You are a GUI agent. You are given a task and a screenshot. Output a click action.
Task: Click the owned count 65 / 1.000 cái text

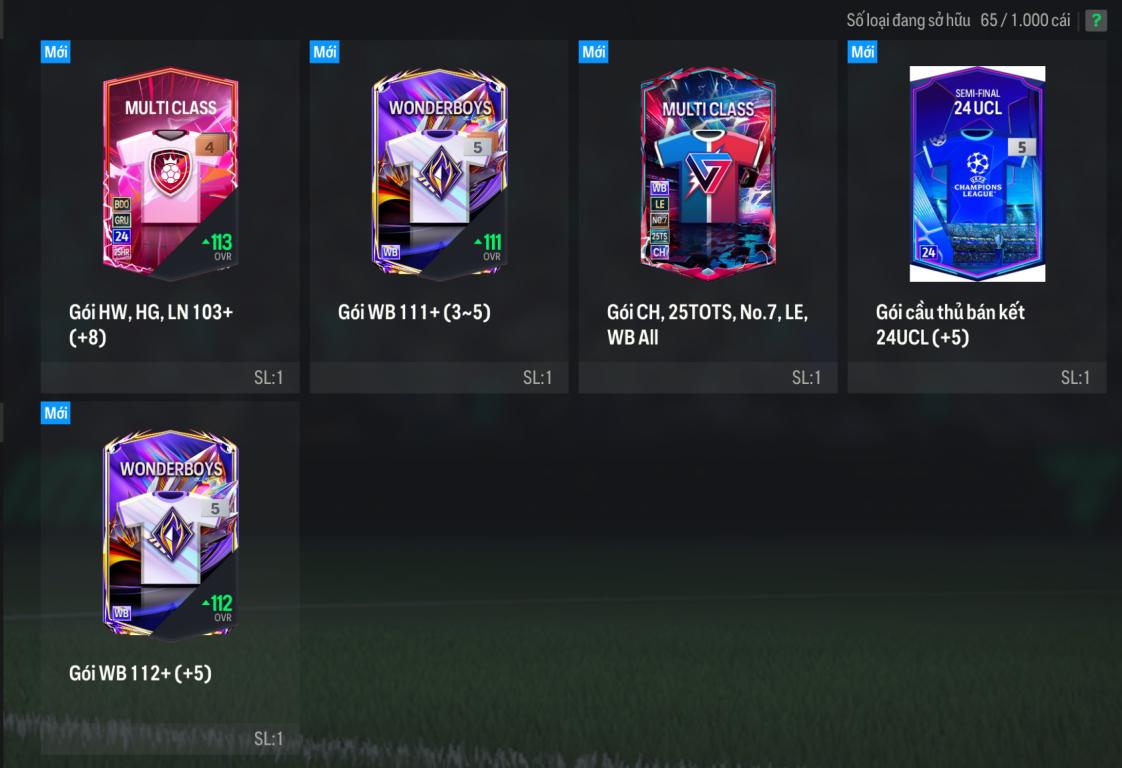(x=1025, y=20)
